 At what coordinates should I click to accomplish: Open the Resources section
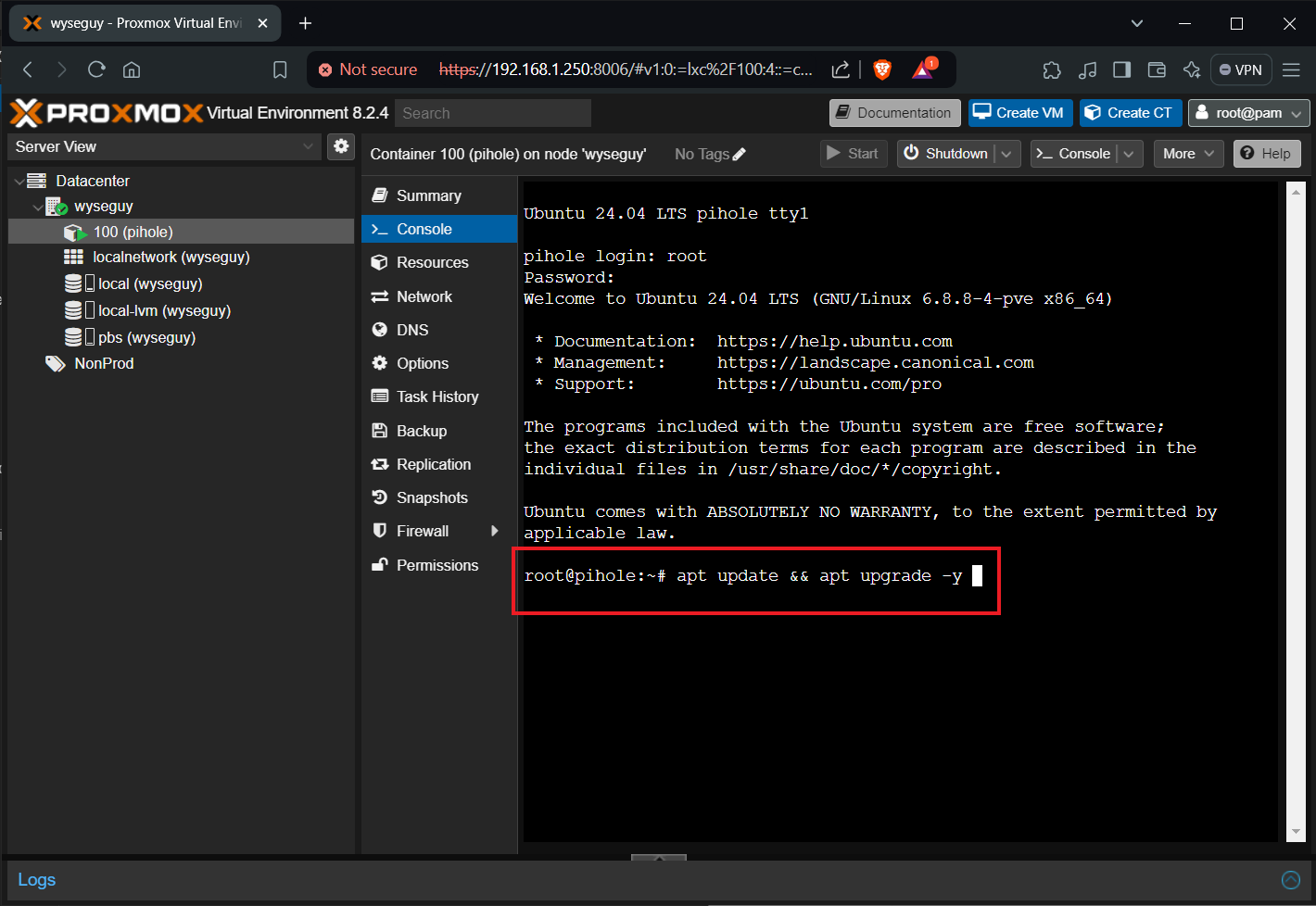(439, 262)
